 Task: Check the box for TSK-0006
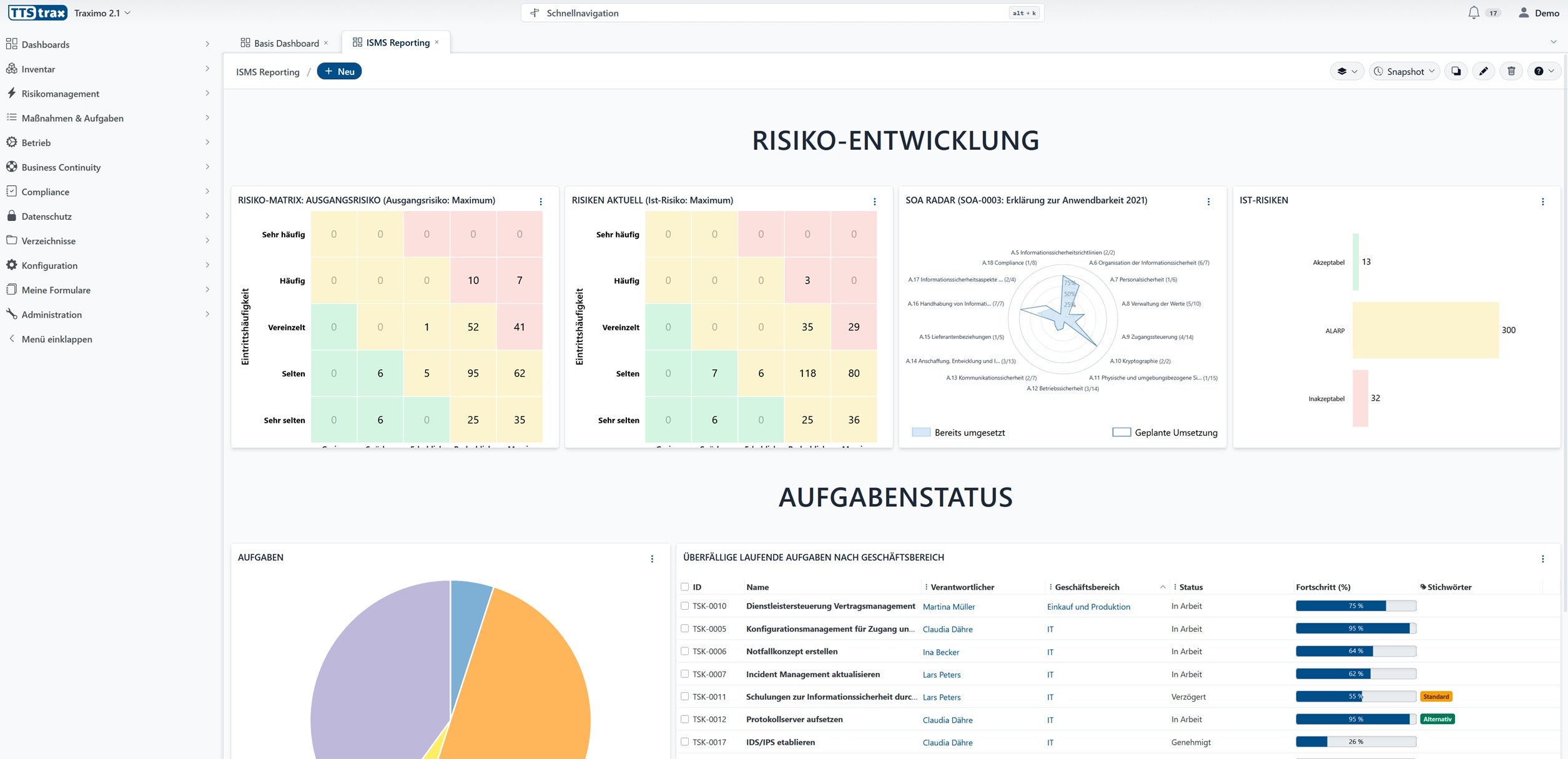click(684, 651)
